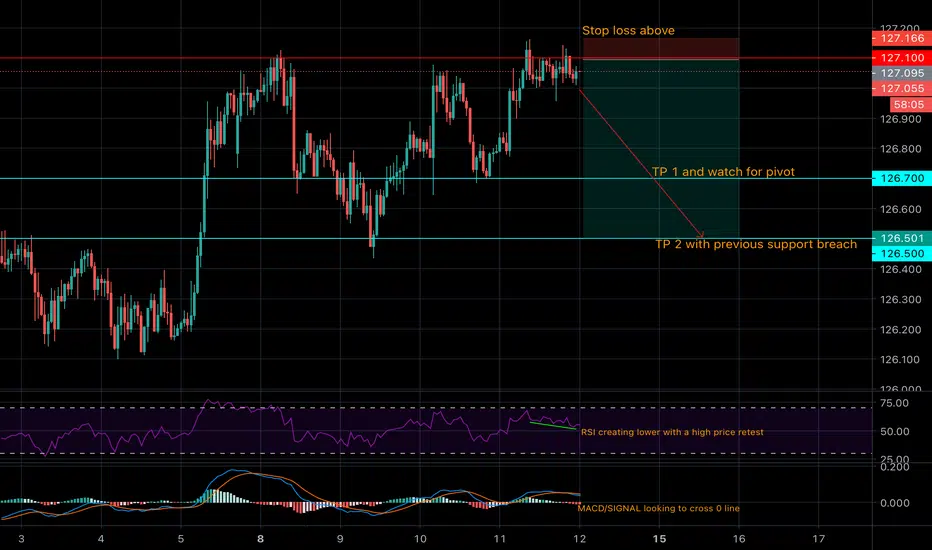Select the 'Stop loss above' text annotation
This screenshot has width=932, height=550.
click(x=628, y=30)
